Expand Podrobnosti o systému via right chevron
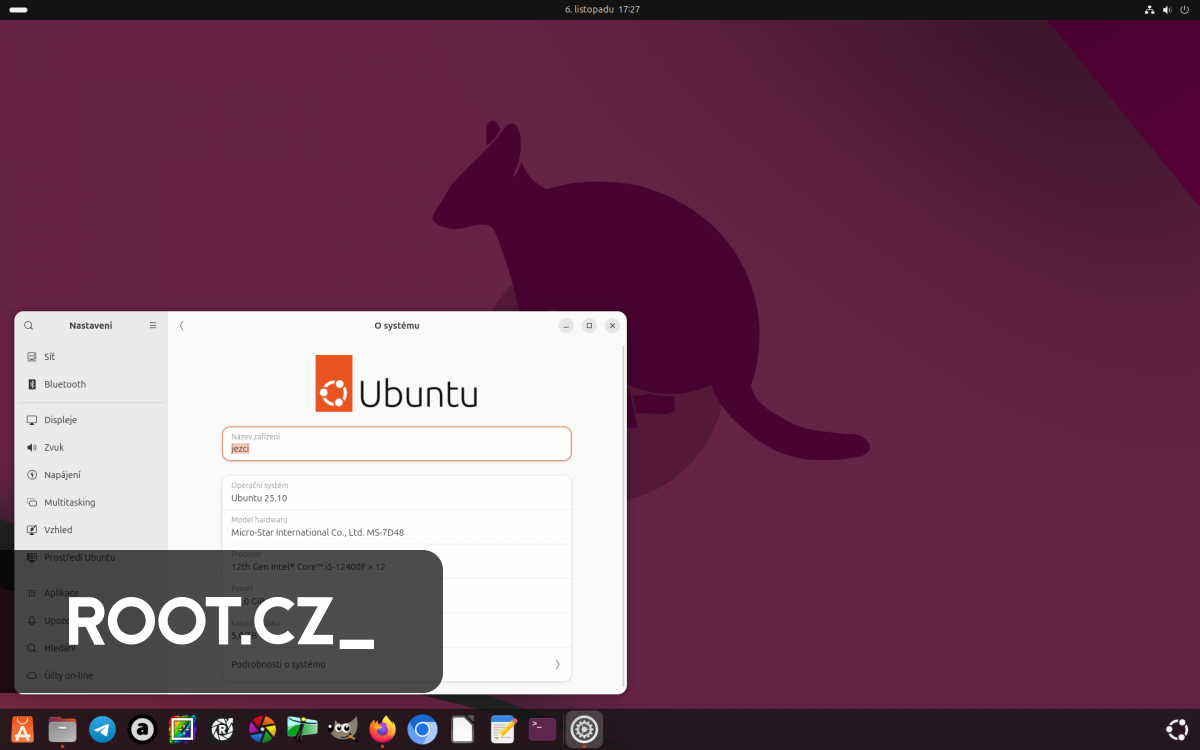 pos(557,664)
